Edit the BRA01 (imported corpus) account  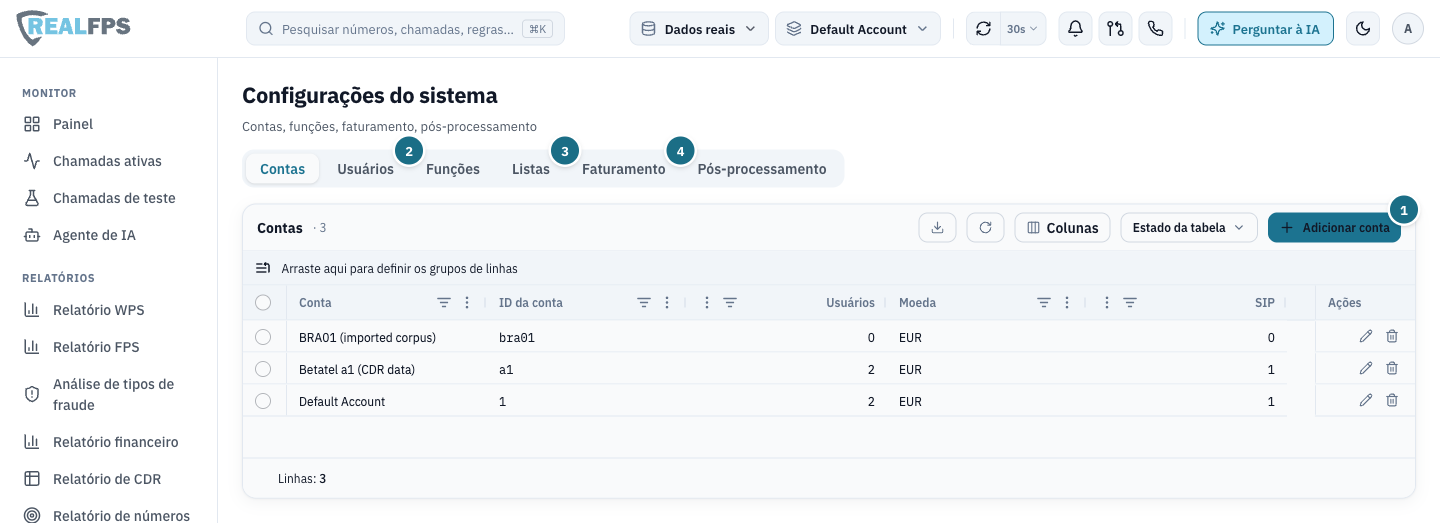tap(1366, 337)
